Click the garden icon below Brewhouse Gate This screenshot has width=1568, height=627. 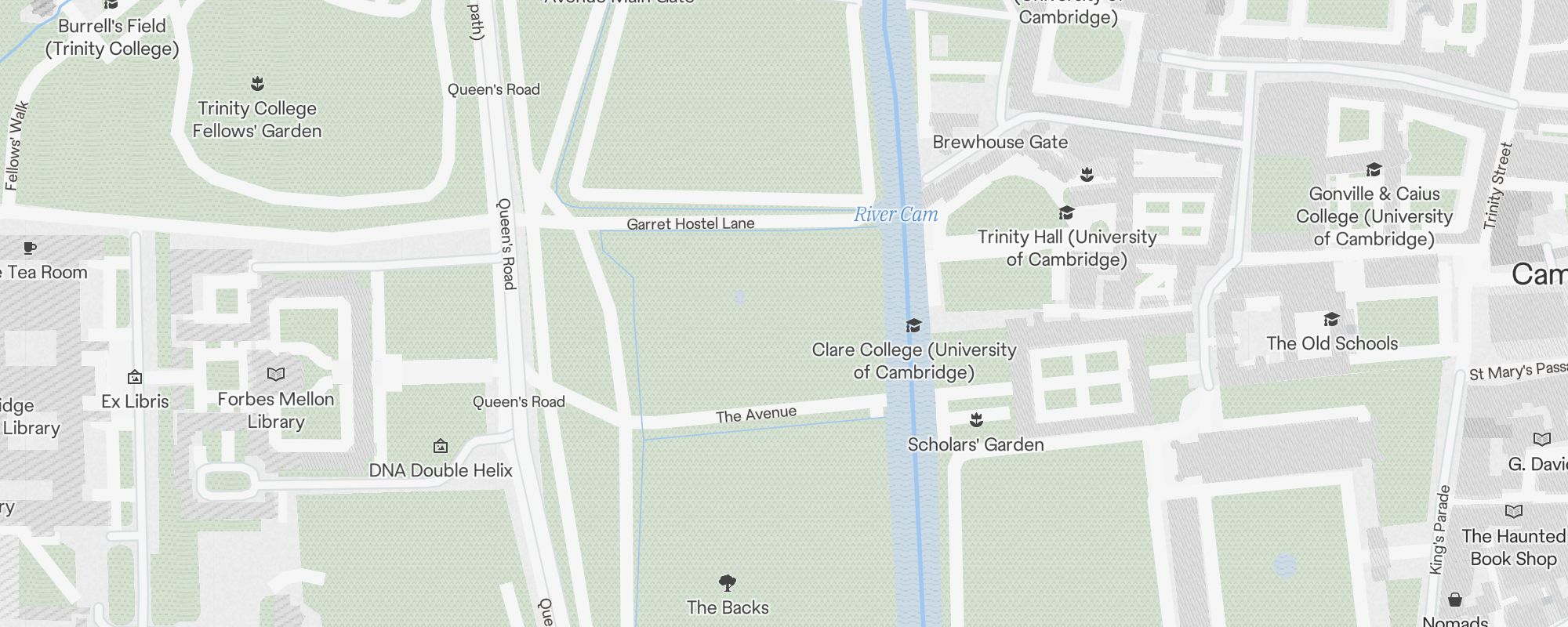1087,174
